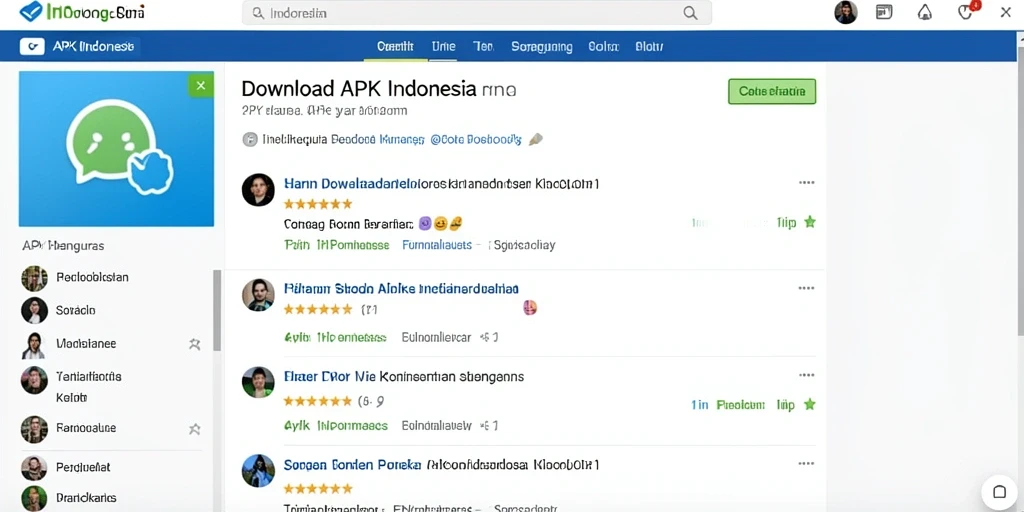Star the Ramooalue sidebar entry
1024x512 pixels.
195,429
